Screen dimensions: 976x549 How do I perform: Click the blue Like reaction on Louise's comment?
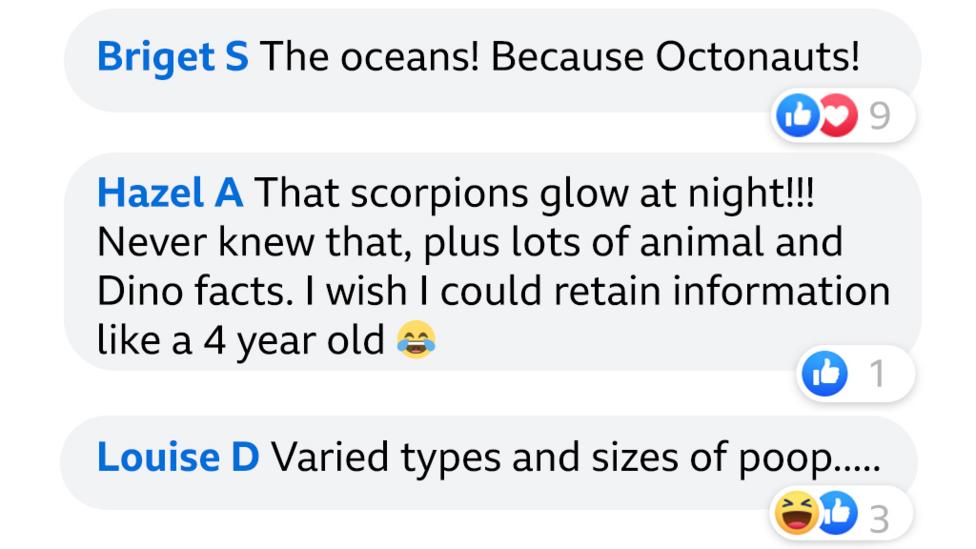pos(836,514)
